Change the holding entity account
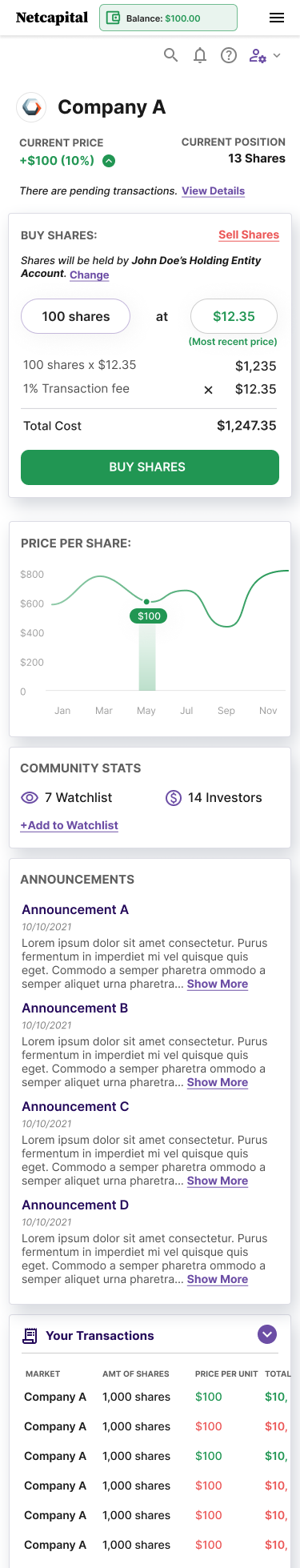This screenshot has height=1568, width=300. click(x=90, y=275)
